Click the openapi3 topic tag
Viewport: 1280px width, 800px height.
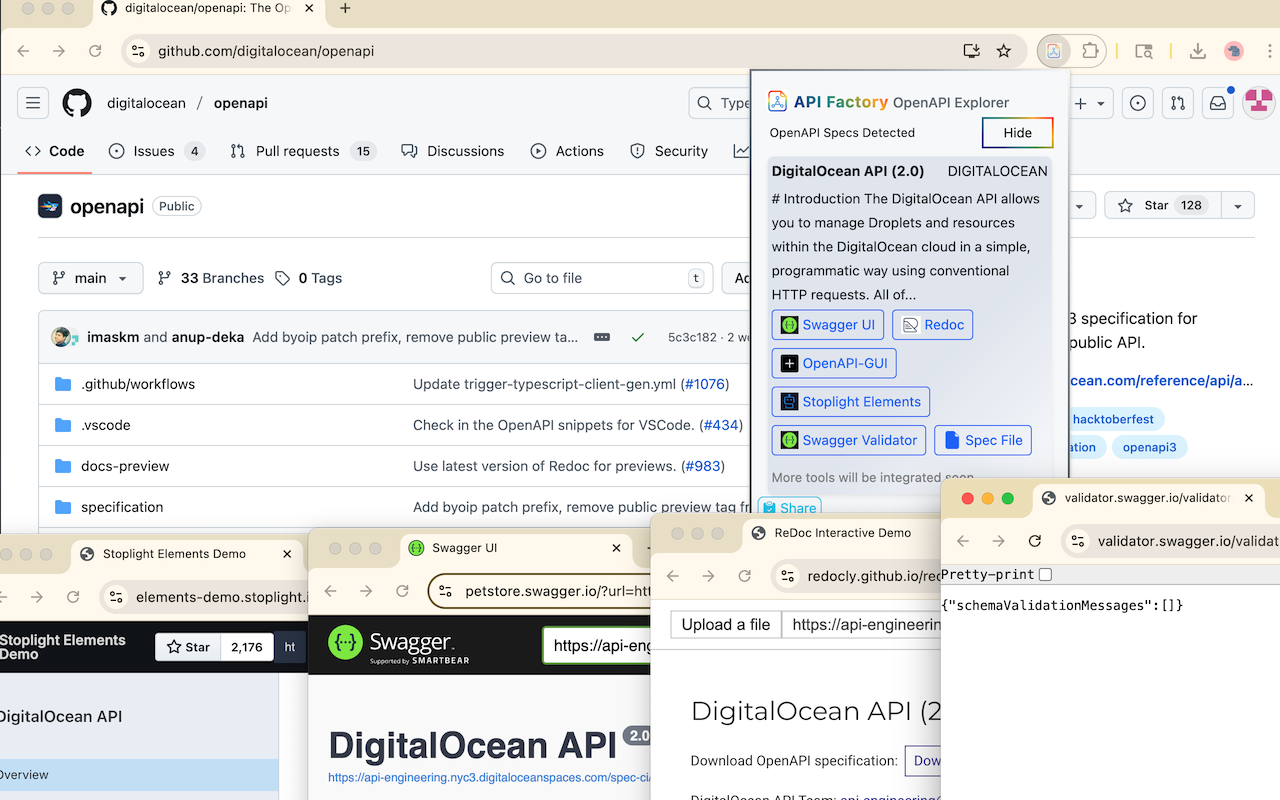tap(1149, 447)
